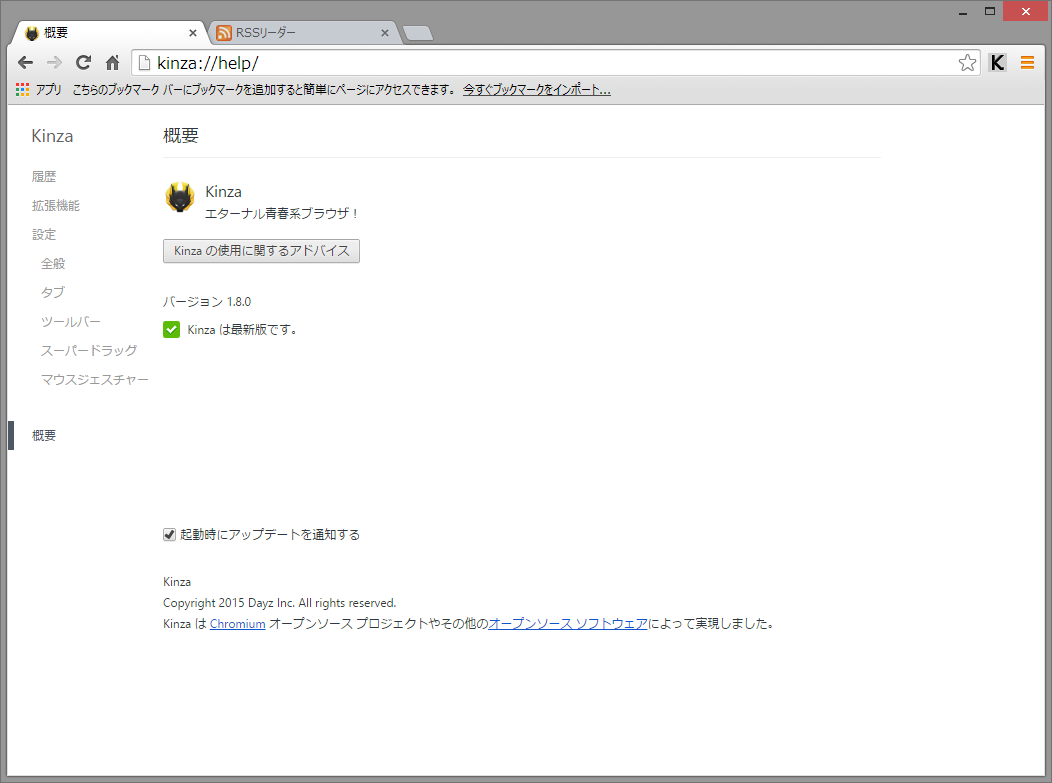The height and width of the screenshot is (783, 1052).
Task: Click the K extension icon
Action: [996, 62]
